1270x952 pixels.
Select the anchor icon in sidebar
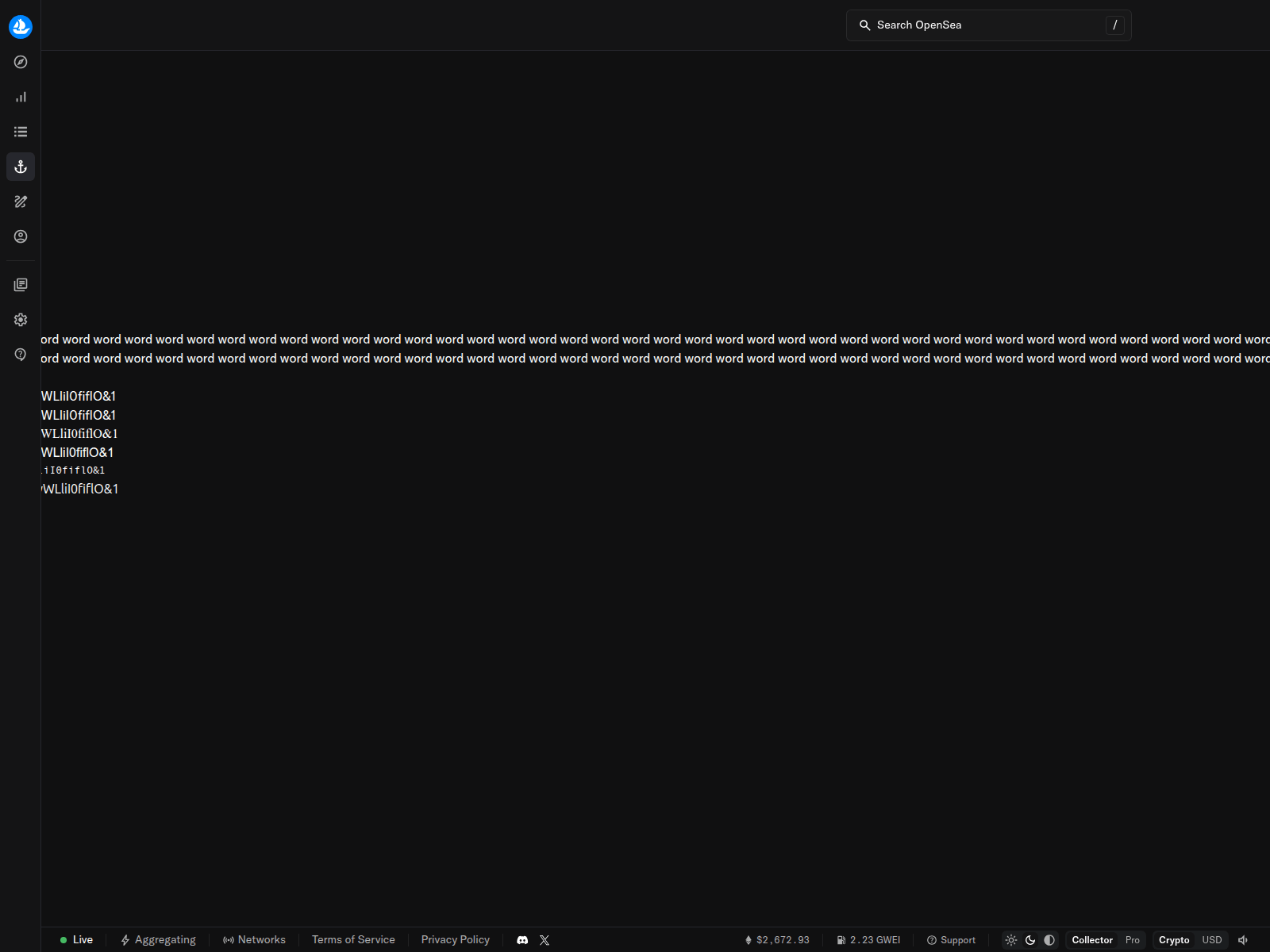pyautogui.click(x=21, y=167)
